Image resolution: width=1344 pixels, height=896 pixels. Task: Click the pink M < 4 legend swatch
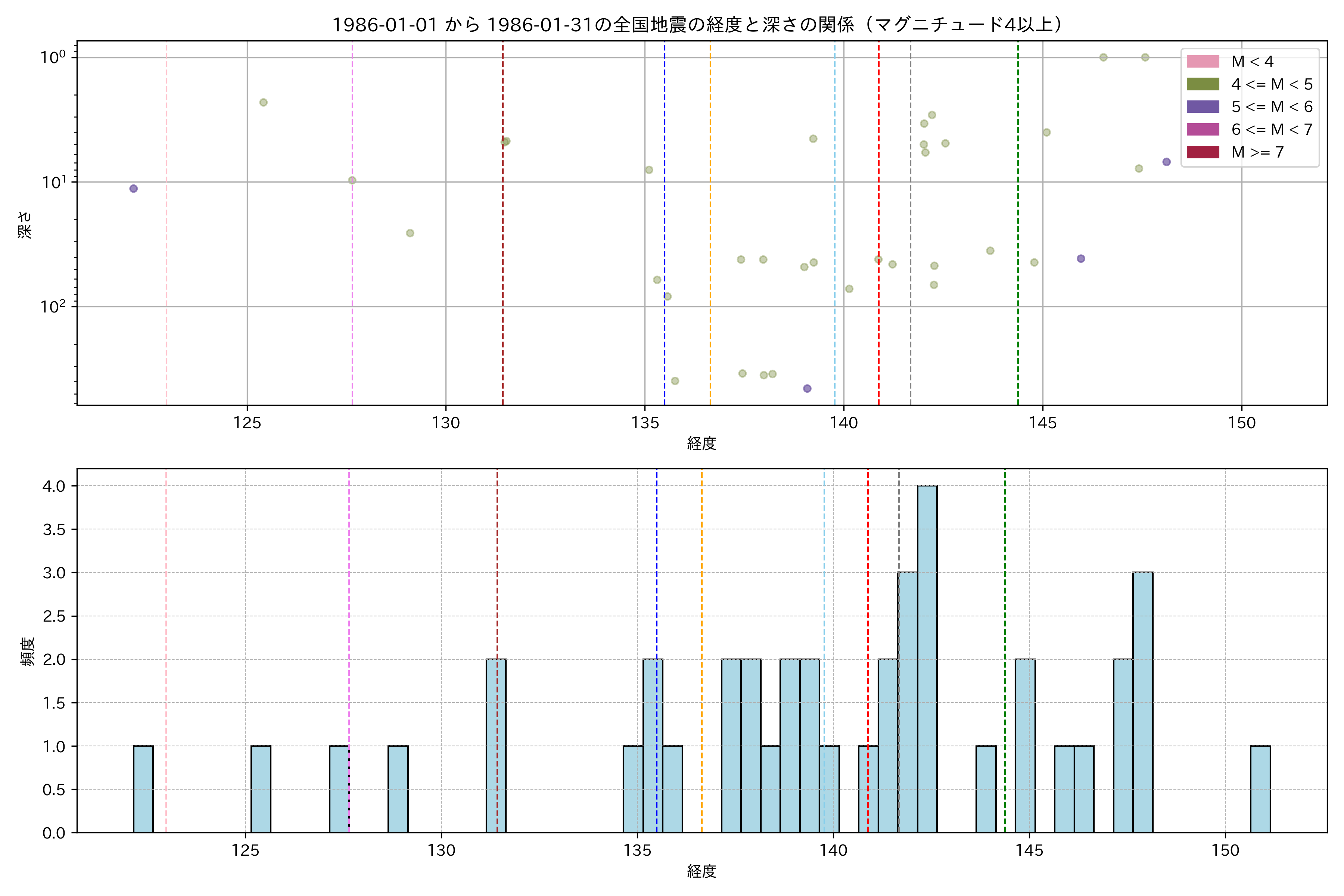click(x=1202, y=62)
